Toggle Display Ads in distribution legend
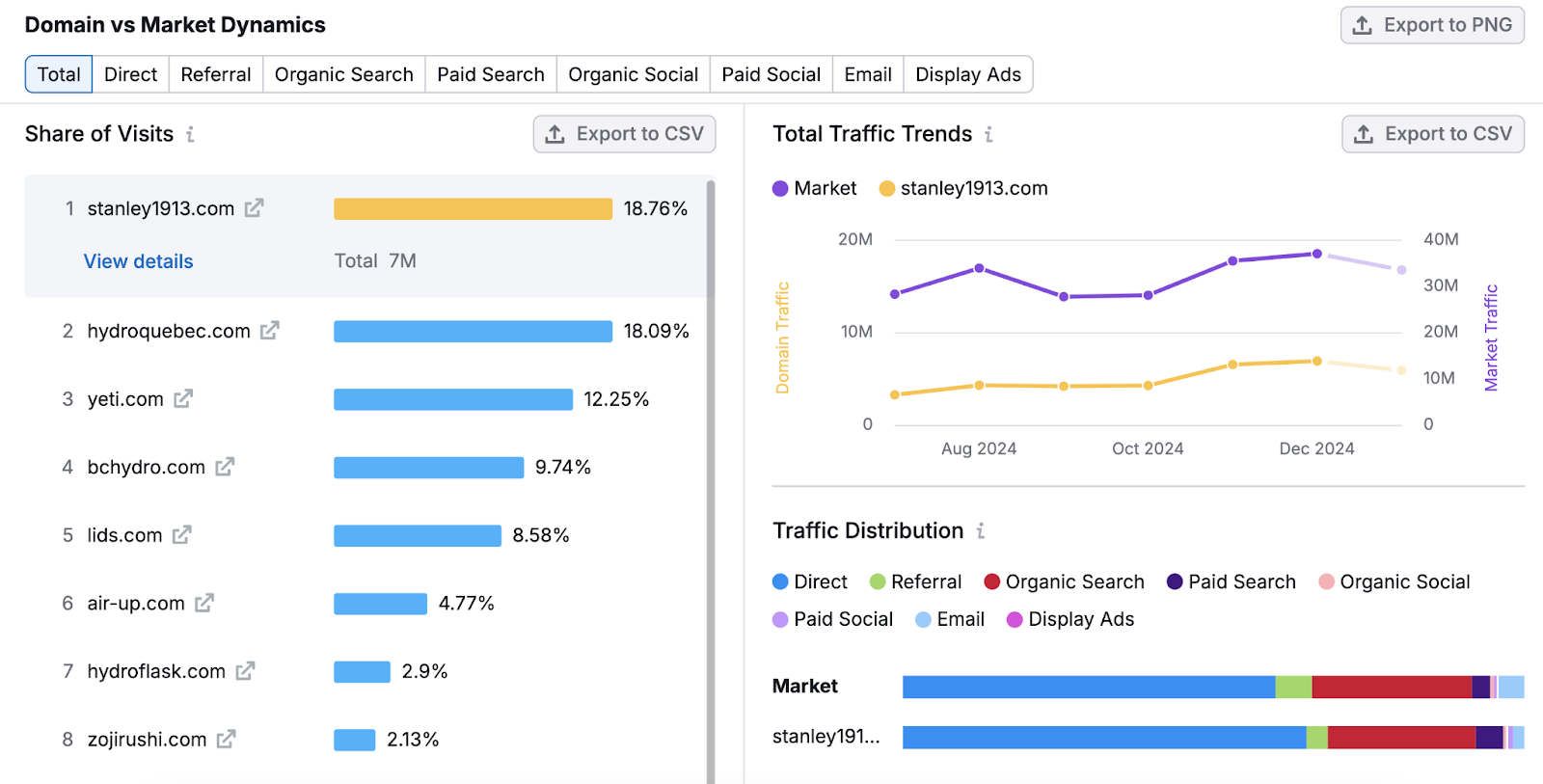Image resolution: width=1543 pixels, height=784 pixels. 1070,619
